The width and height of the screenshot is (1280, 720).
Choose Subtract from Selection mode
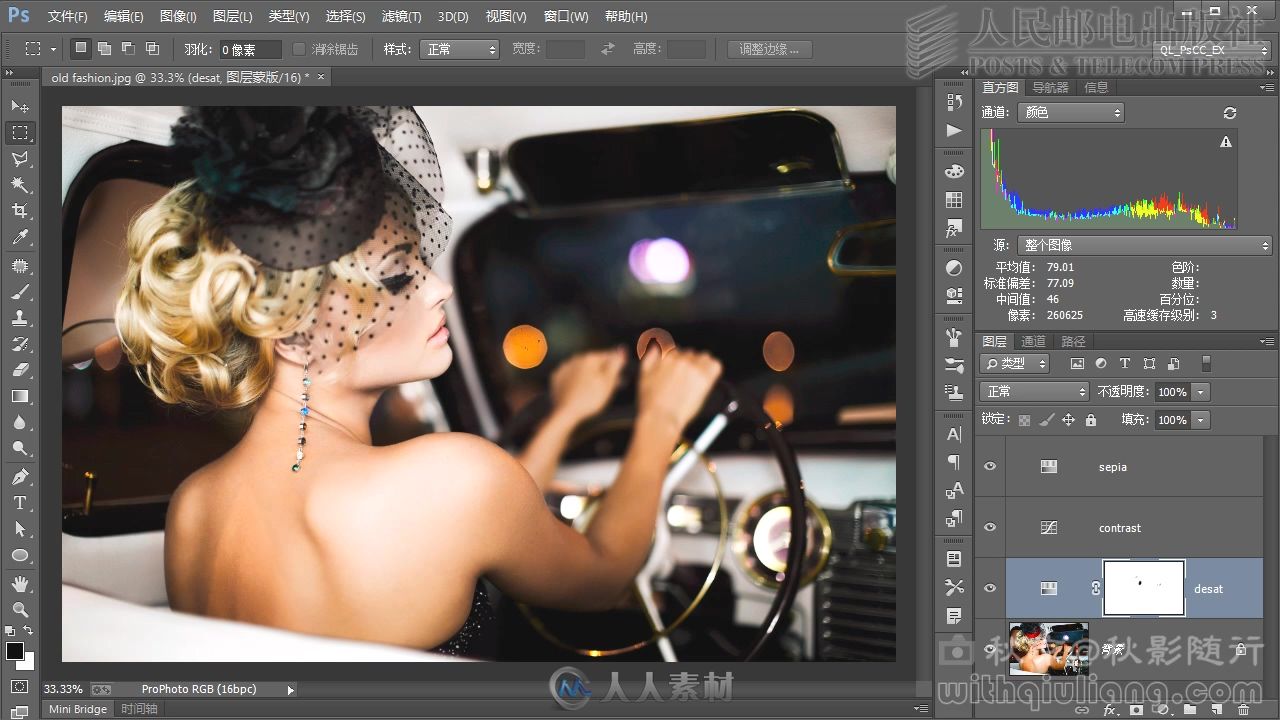coord(128,48)
